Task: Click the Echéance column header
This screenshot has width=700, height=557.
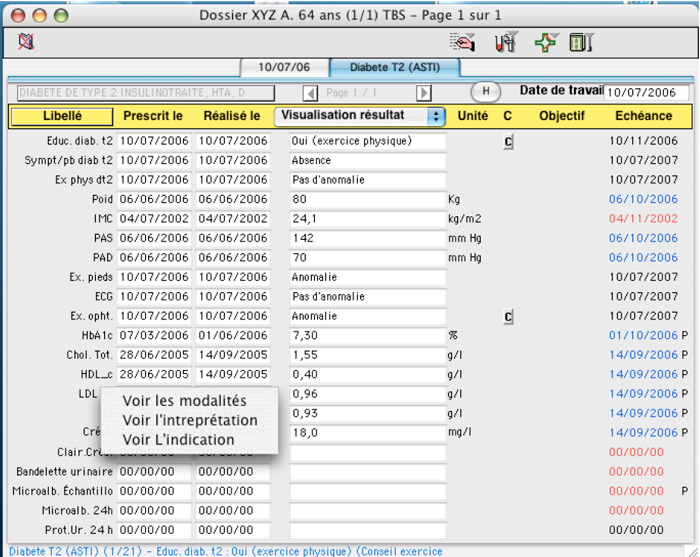Action: [643, 116]
